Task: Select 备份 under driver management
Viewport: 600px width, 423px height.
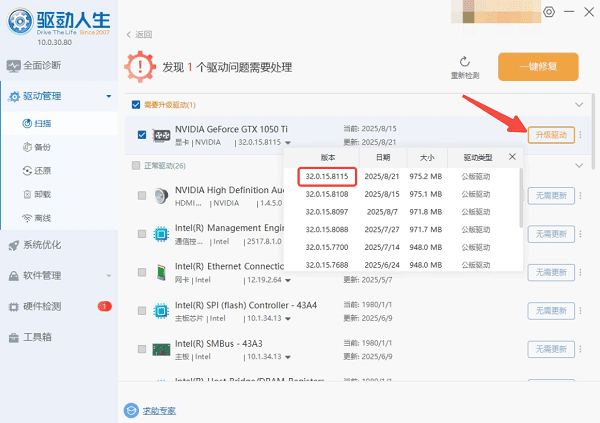Action: tap(41, 146)
